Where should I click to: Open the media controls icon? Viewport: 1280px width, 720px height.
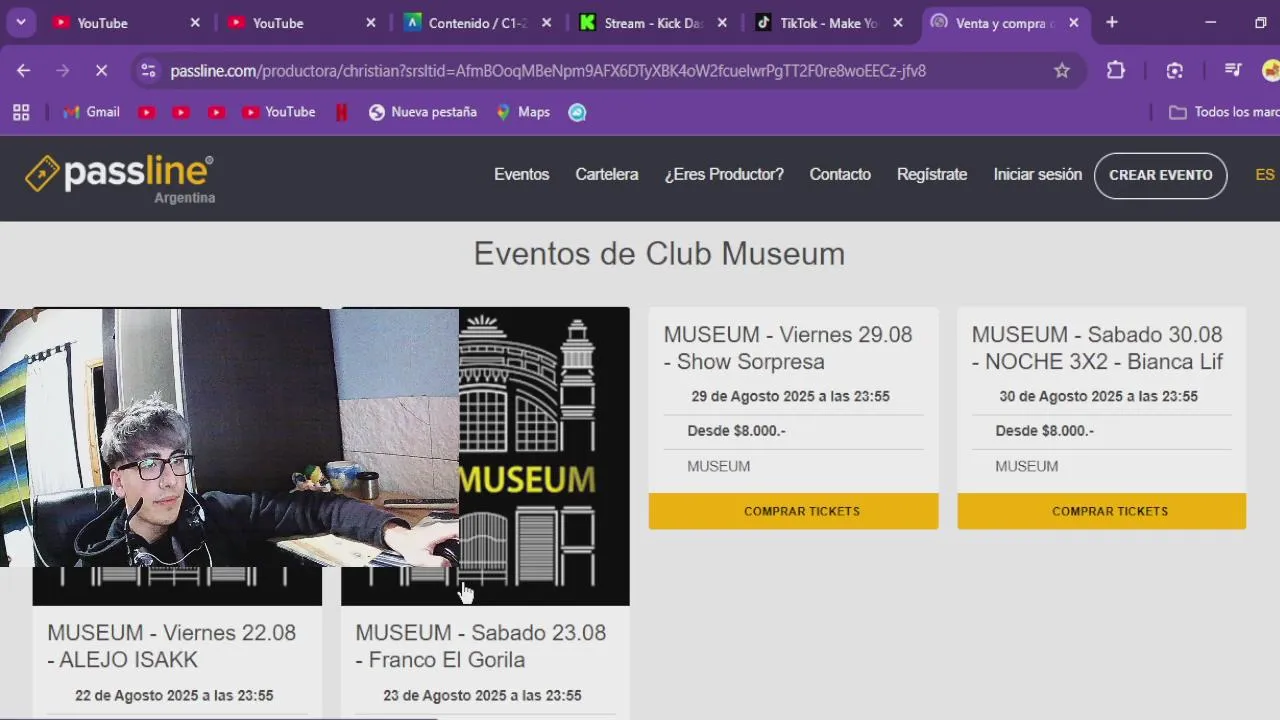point(1233,70)
